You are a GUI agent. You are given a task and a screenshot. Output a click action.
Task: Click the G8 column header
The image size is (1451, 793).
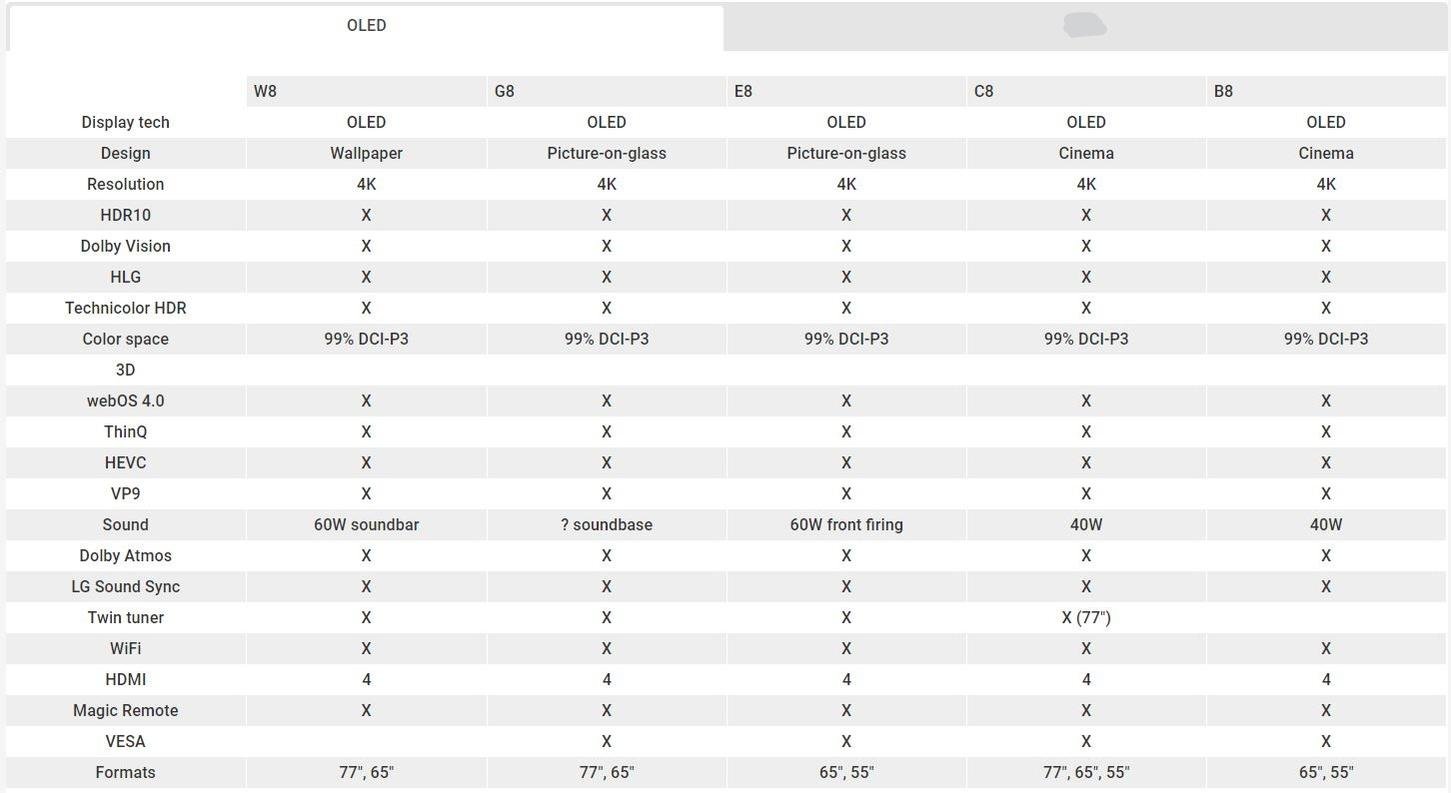click(x=504, y=91)
